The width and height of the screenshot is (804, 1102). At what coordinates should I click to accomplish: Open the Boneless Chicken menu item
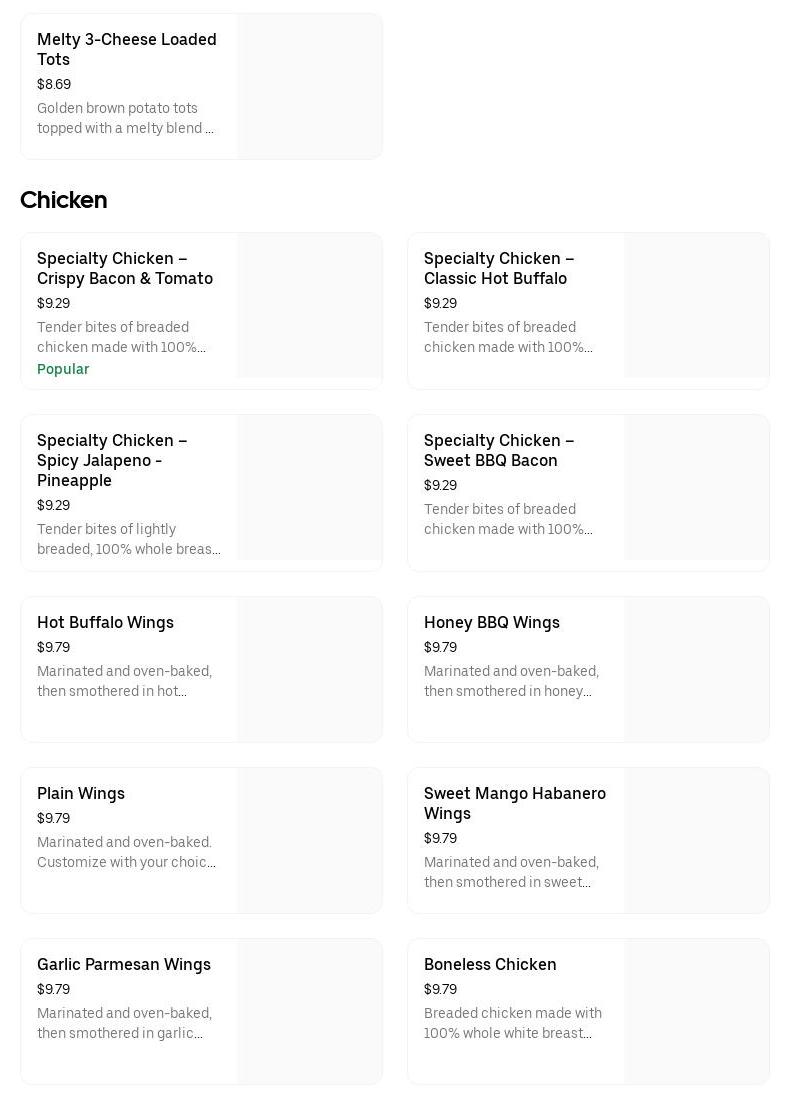click(x=490, y=964)
